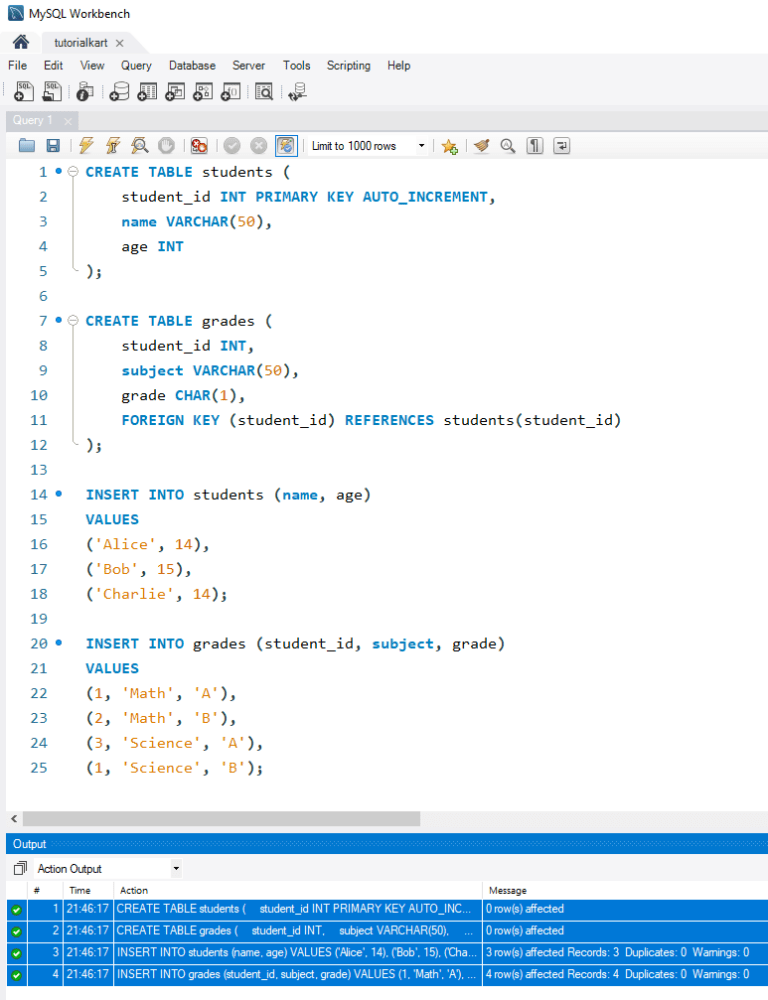Run EXPLAIN on the current statement
Image resolution: width=768 pixels, height=1000 pixels.
[140, 146]
